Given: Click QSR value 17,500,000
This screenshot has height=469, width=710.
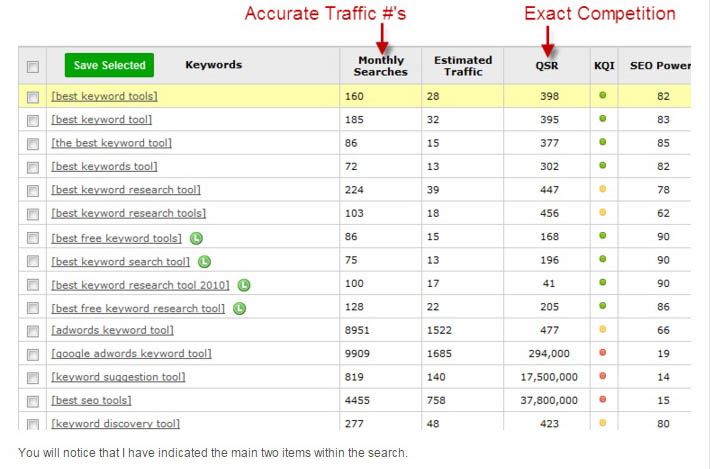Looking at the screenshot, I should coord(549,377).
